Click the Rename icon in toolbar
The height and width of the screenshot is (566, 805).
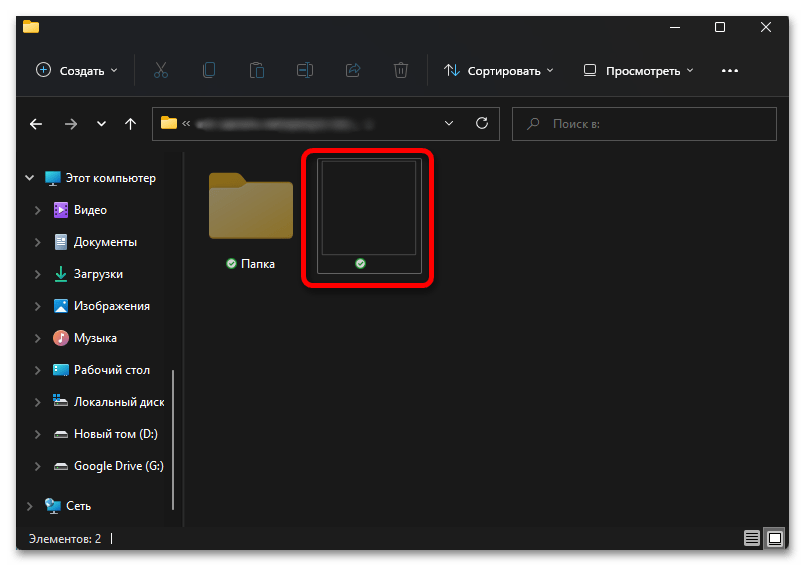(304, 71)
